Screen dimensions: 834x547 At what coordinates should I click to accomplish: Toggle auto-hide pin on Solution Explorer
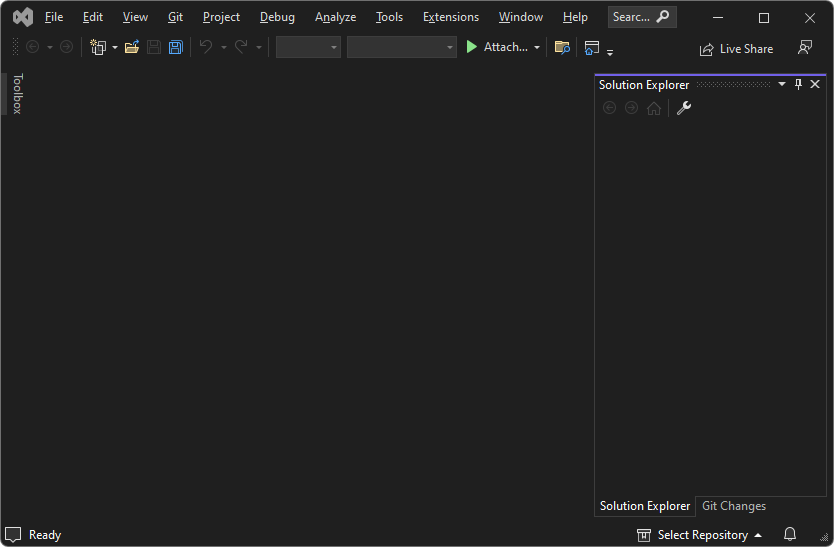pyautogui.click(x=798, y=84)
